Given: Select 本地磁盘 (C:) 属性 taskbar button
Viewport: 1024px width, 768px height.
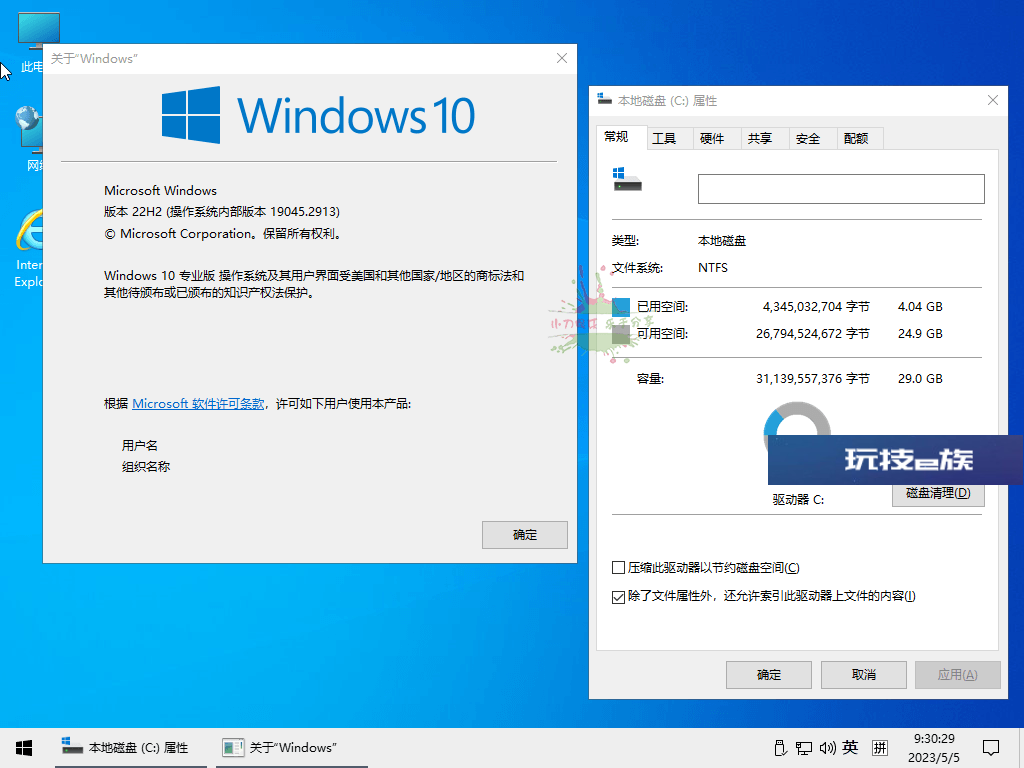Looking at the screenshot, I should pos(131,748).
